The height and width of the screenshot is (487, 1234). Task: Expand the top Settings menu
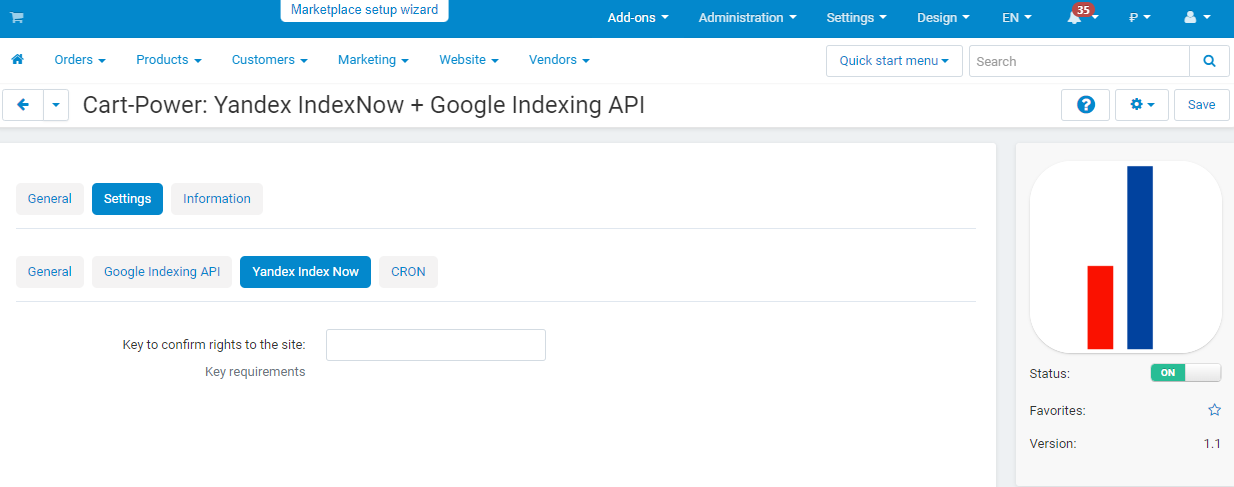pos(857,18)
